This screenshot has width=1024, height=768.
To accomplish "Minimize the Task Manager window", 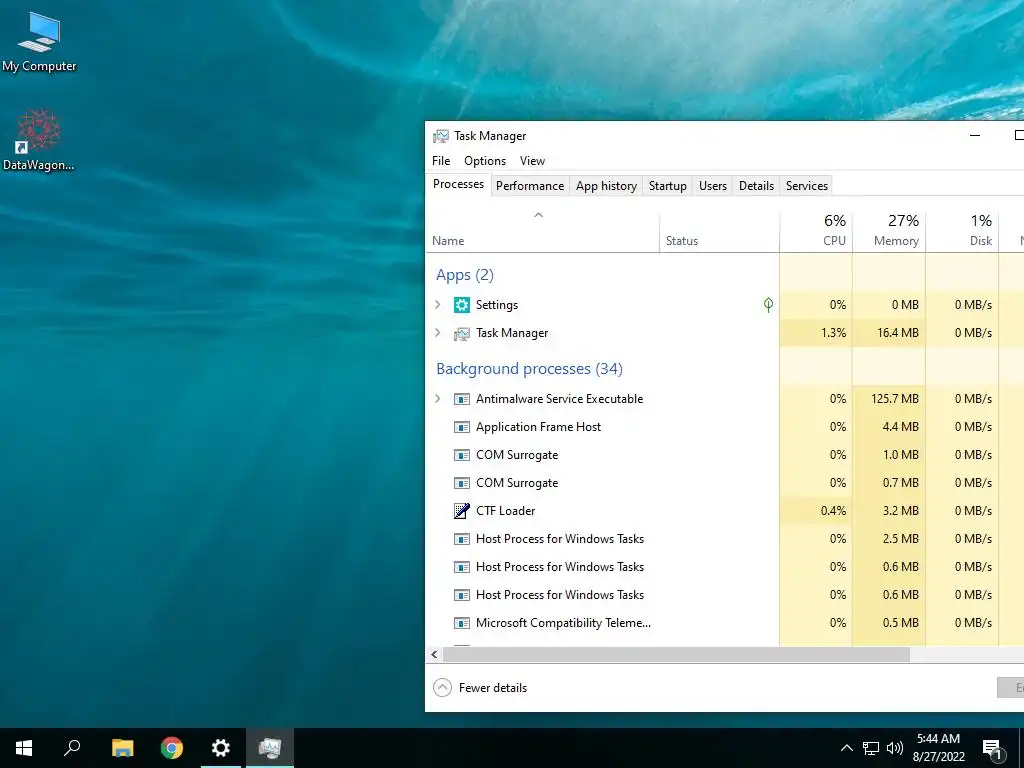I will coord(975,136).
